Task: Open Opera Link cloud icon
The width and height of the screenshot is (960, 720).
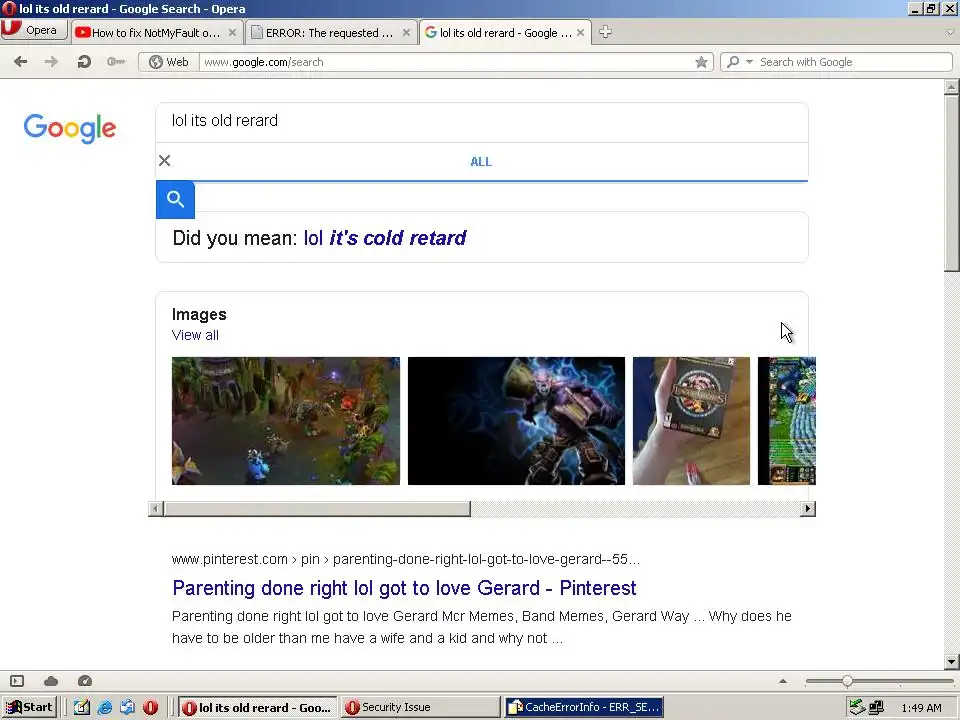Action: click(51, 681)
